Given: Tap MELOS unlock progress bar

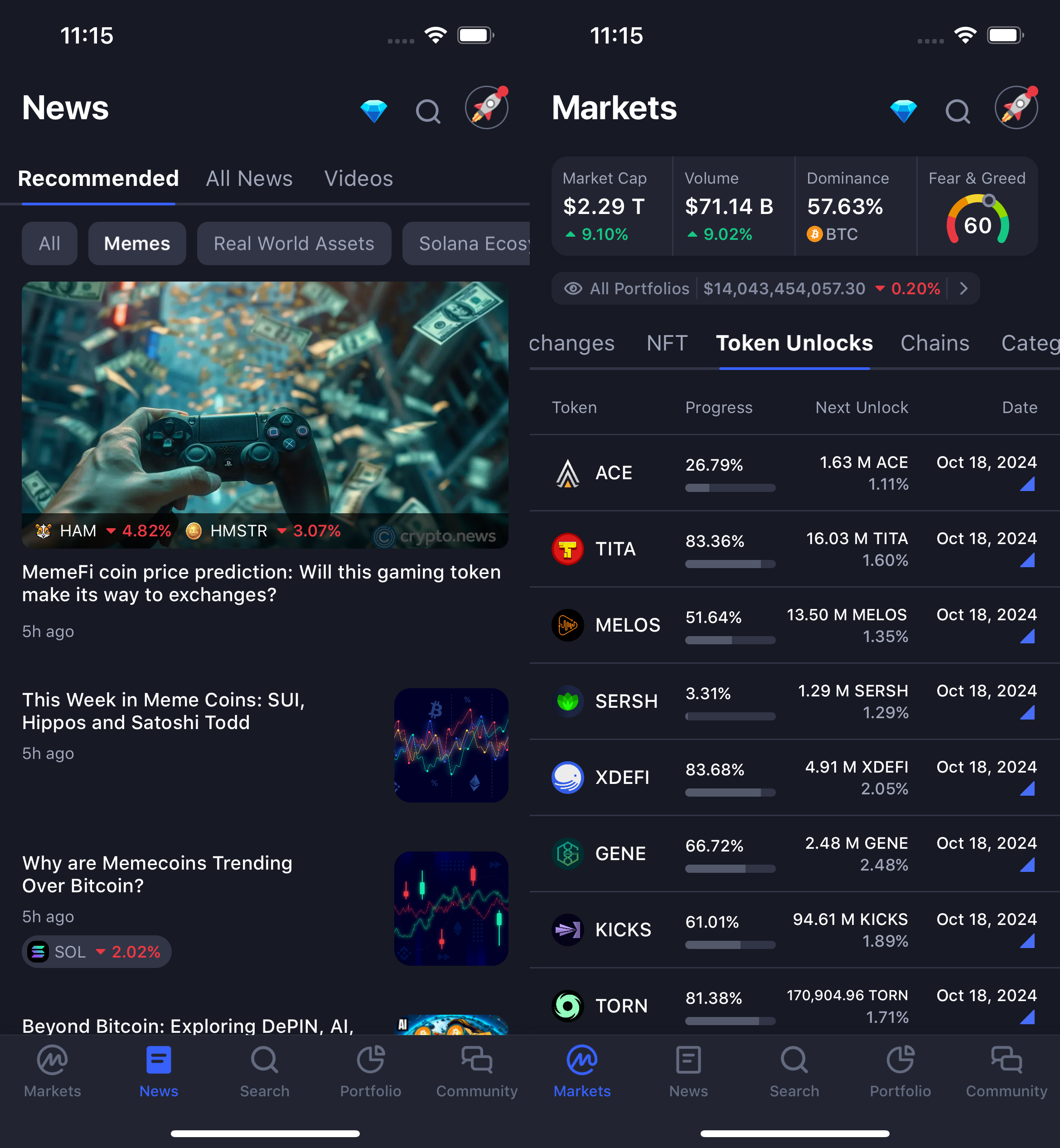Looking at the screenshot, I should coord(730,640).
